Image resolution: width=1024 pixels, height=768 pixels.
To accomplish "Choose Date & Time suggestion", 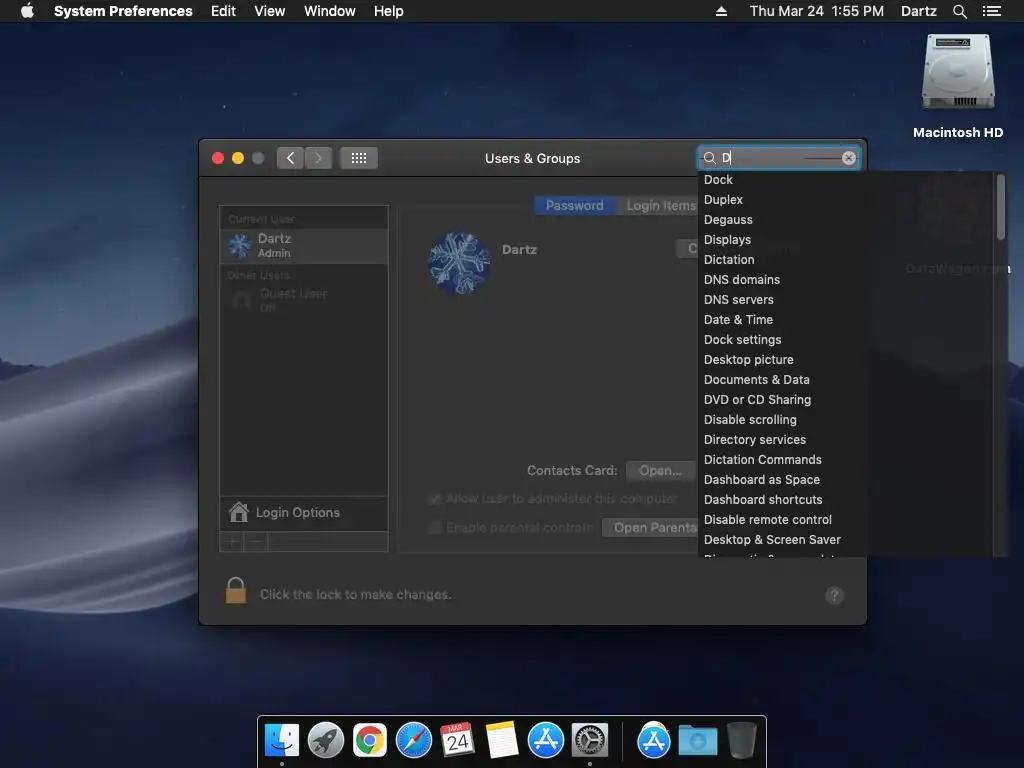I will 738,320.
